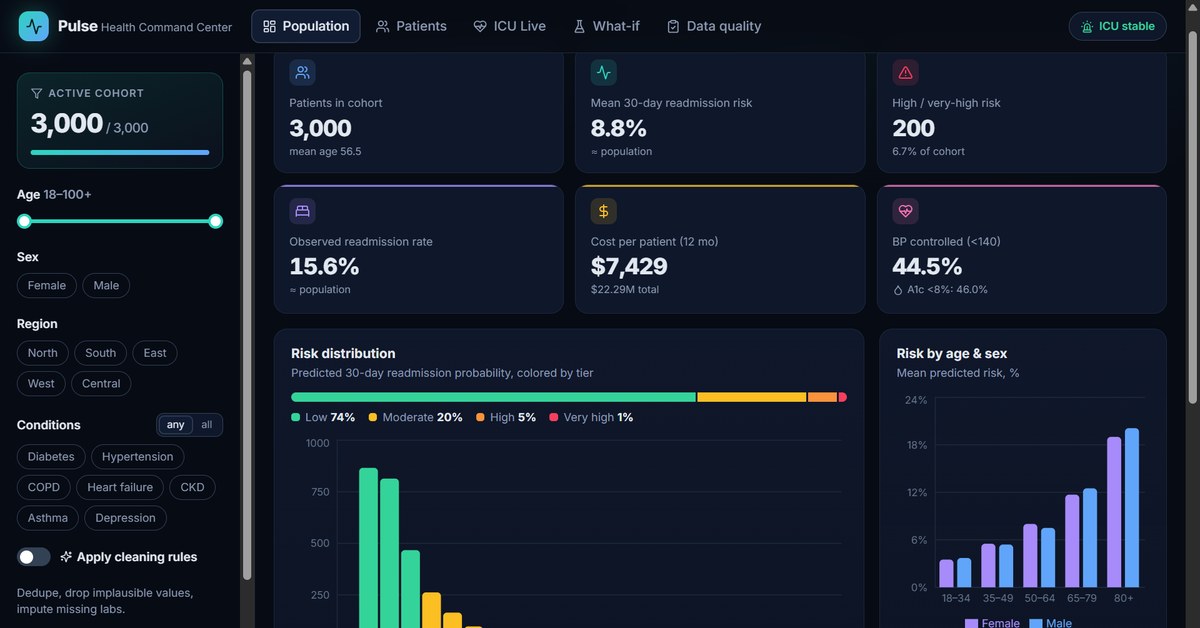
Task: Open the What-if tab
Action: 606,26
